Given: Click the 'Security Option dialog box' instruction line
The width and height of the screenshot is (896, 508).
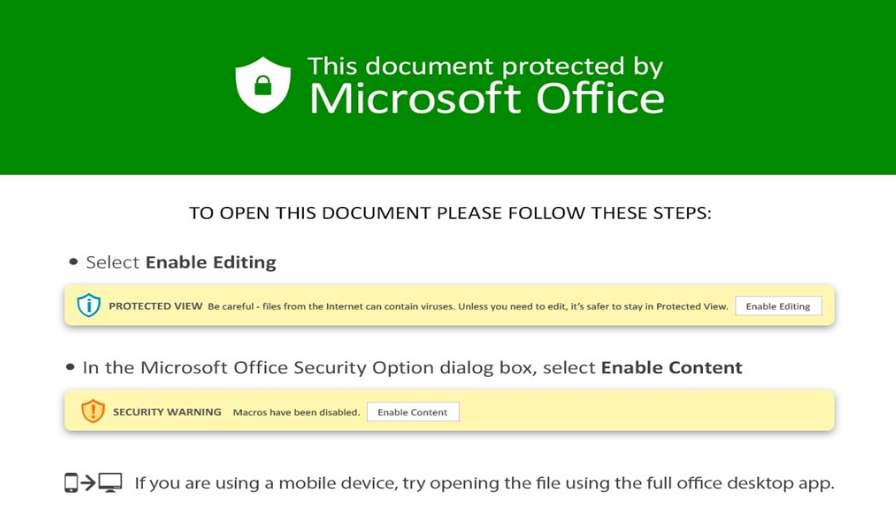Looking at the screenshot, I should [x=412, y=367].
